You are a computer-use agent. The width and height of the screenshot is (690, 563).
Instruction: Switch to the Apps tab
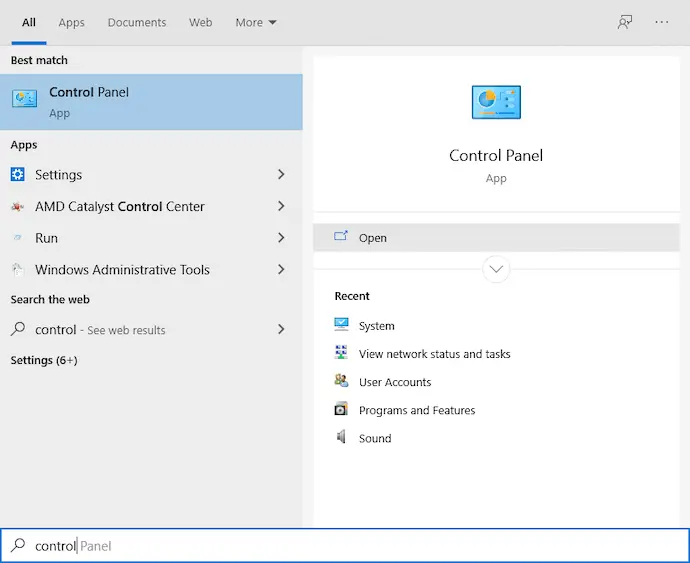coord(71,22)
